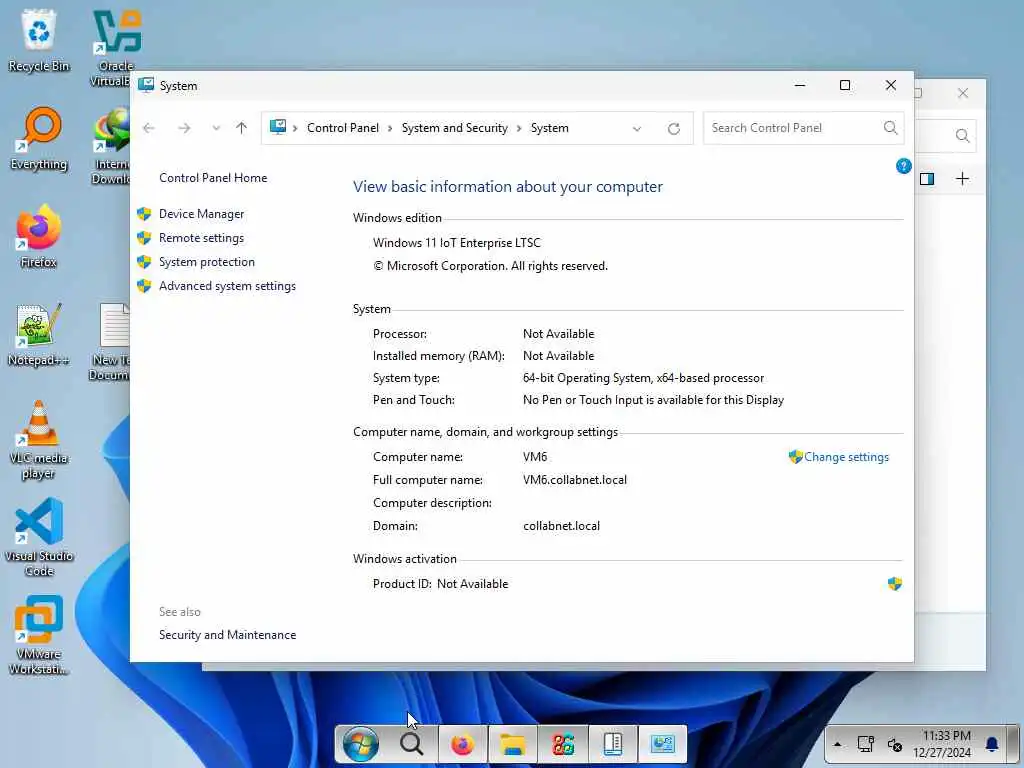Show hidden tray icons arrow
Viewport: 1024px width, 768px height.
(x=838, y=744)
